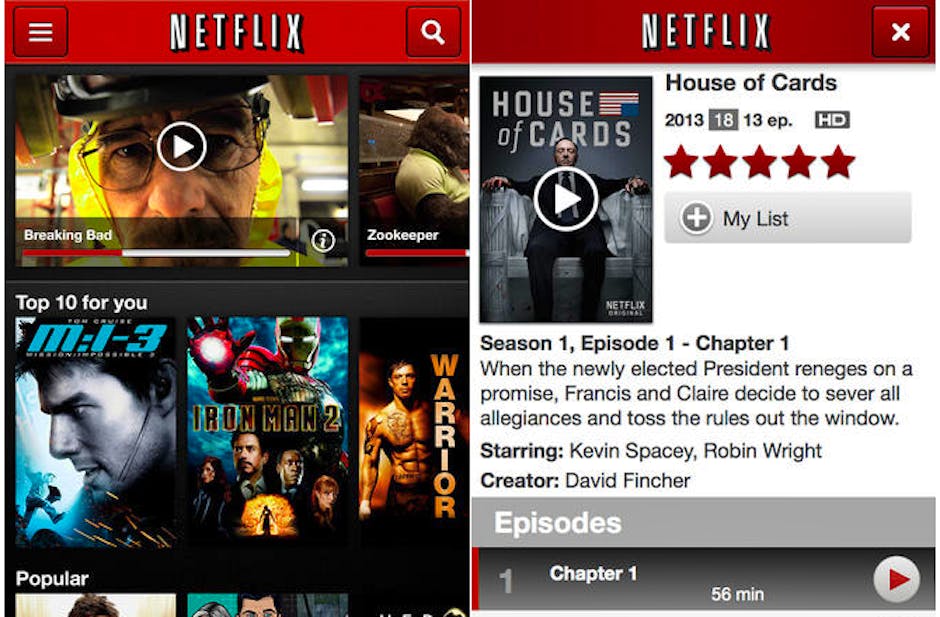Rate House of Cards five stars
This screenshot has height=617, width=940.
[x=837, y=162]
